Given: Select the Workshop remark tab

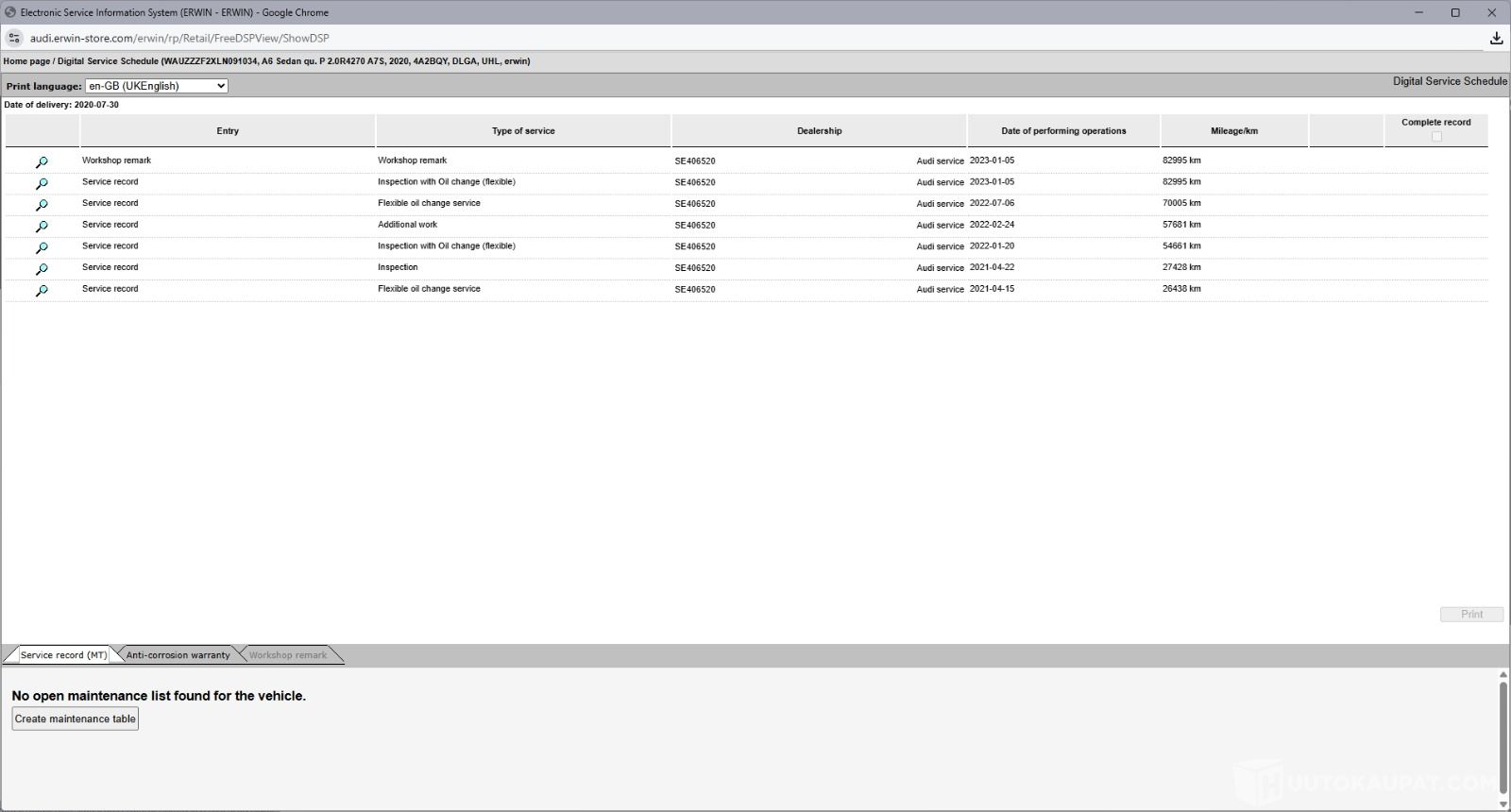Looking at the screenshot, I should (x=288, y=655).
